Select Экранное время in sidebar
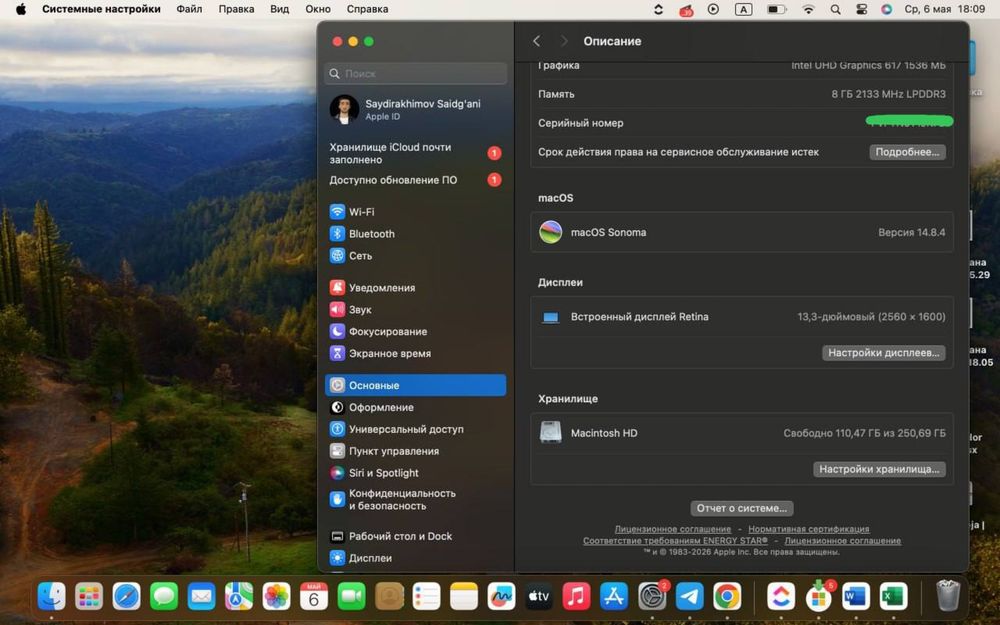This screenshot has height=625, width=1000. click(x=415, y=353)
